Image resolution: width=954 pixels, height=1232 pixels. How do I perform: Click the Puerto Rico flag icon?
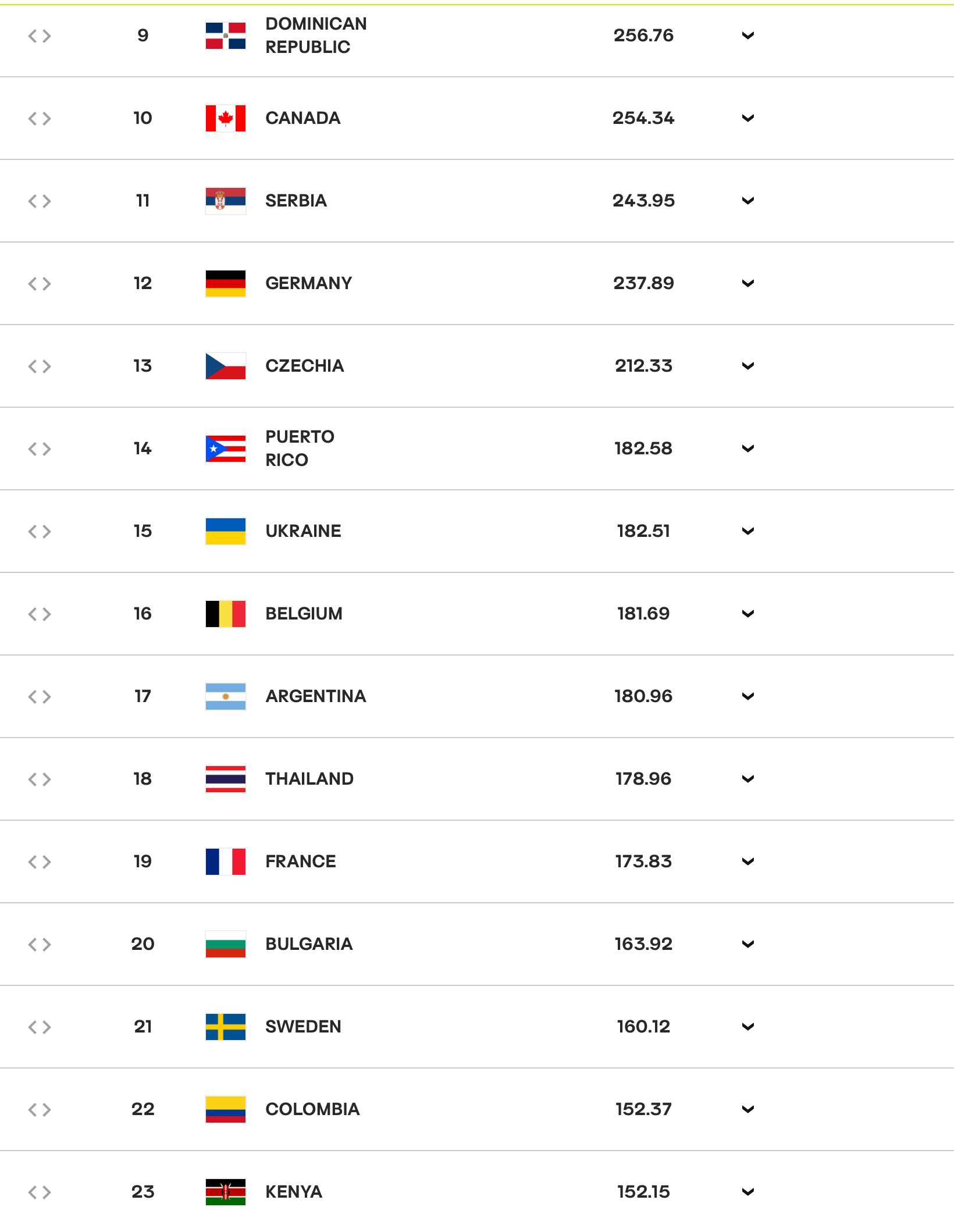pos(226,448)
